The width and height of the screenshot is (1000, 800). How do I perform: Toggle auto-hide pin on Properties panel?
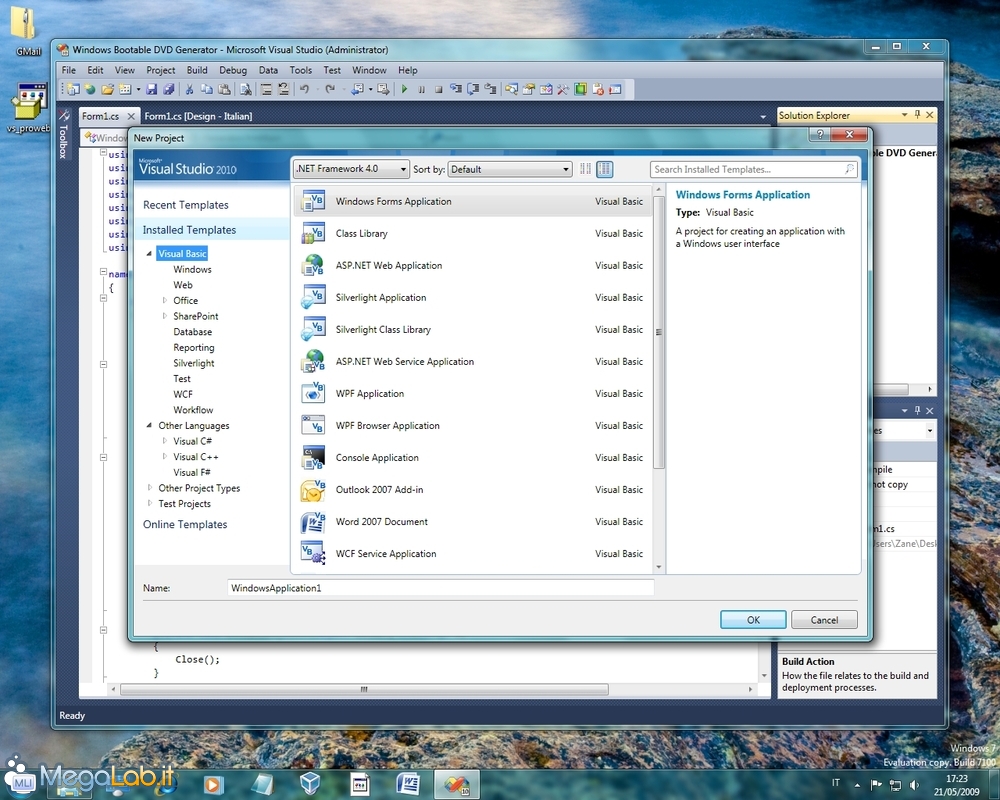click(x=917, y=410)
